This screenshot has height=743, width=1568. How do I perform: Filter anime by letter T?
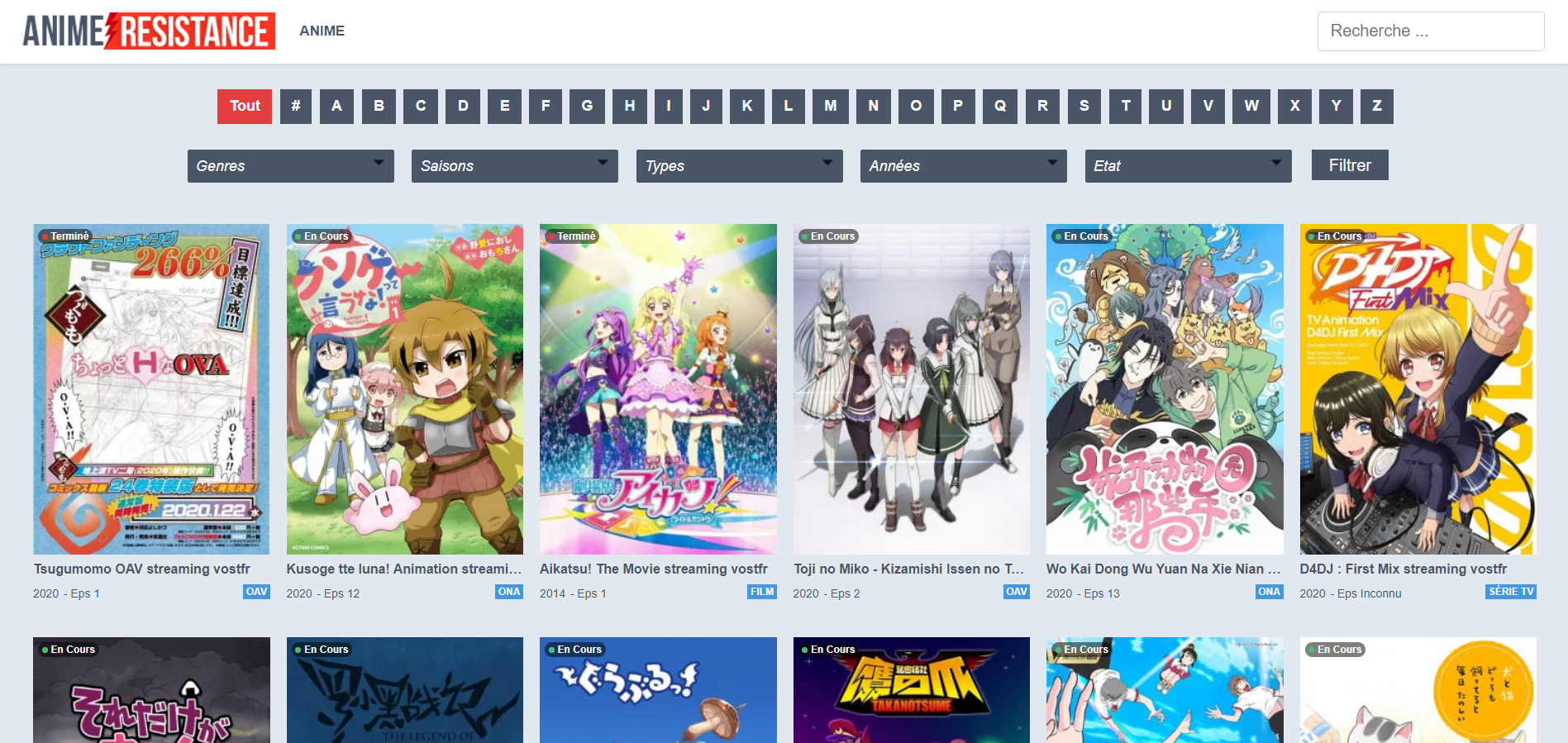coord(1126,106)
